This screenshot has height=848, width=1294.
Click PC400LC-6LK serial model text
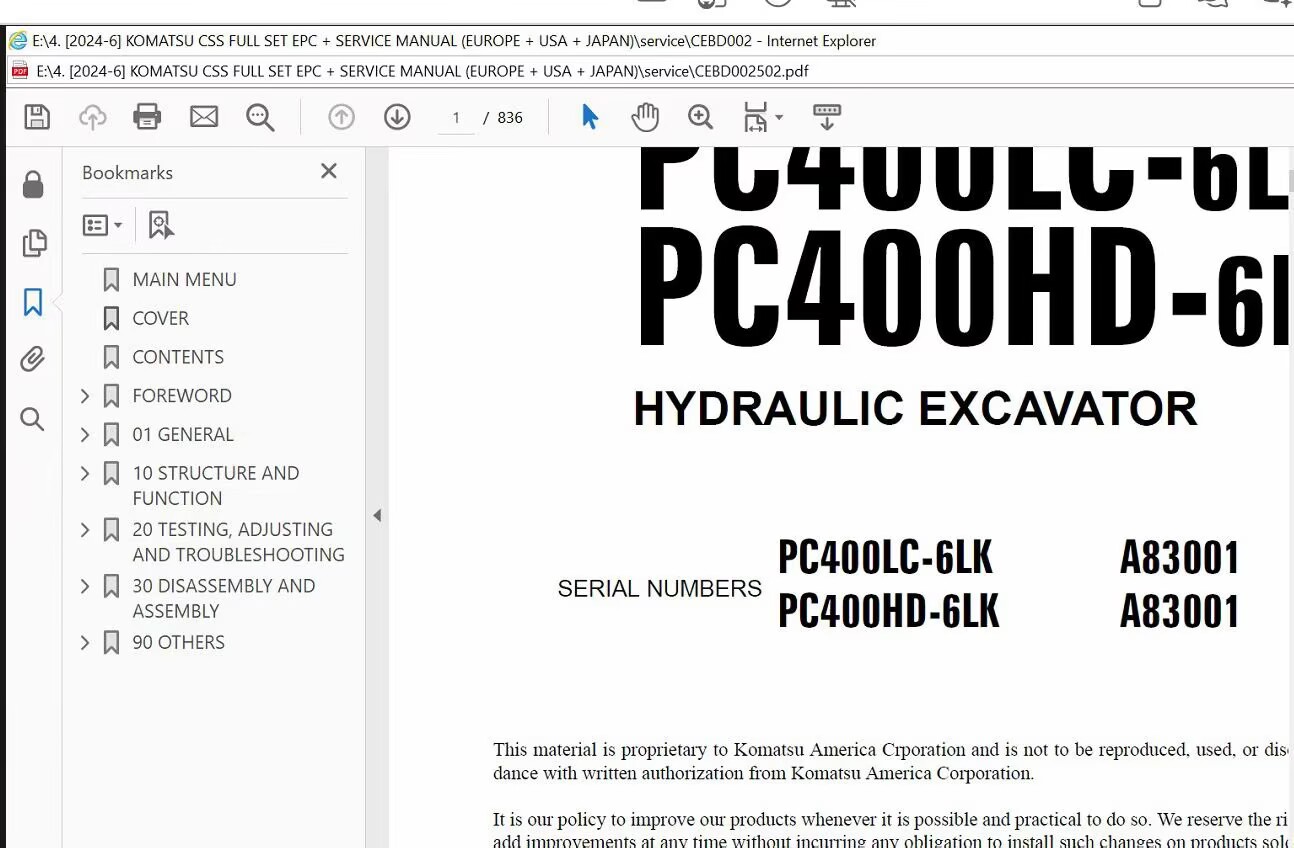[x=886, y=558]
